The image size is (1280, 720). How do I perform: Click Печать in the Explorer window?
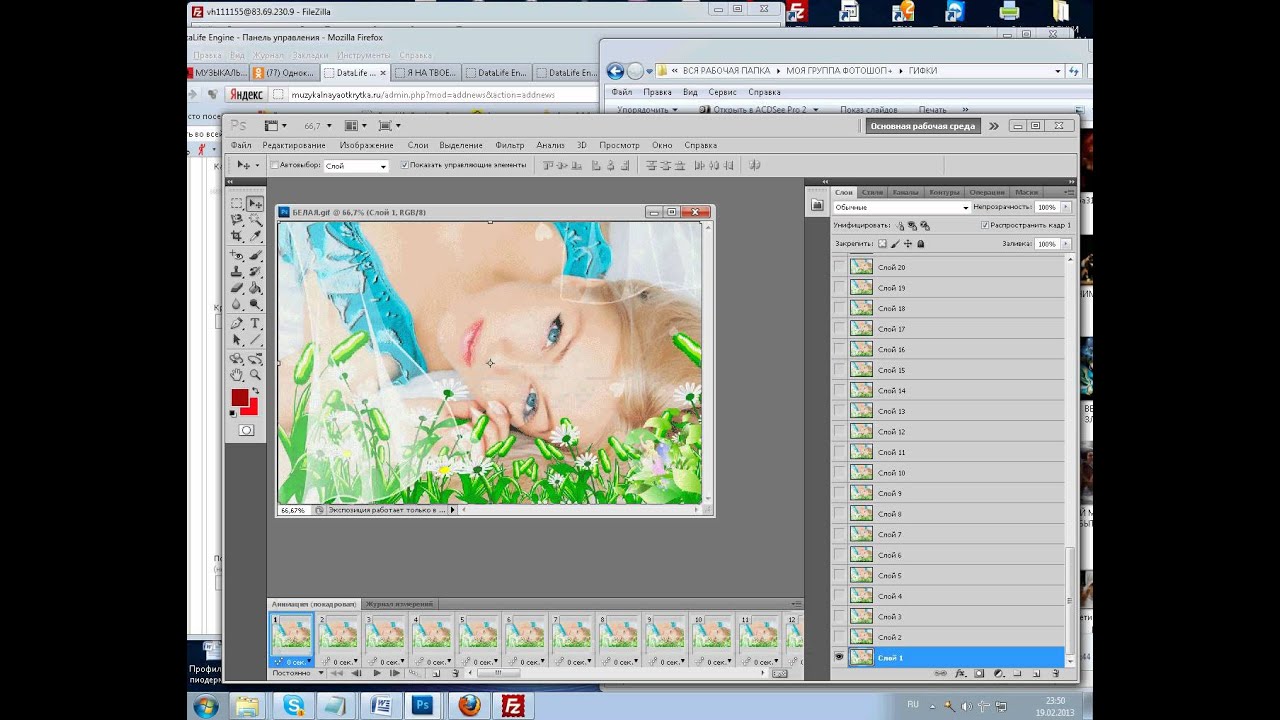tap(932, 109)
